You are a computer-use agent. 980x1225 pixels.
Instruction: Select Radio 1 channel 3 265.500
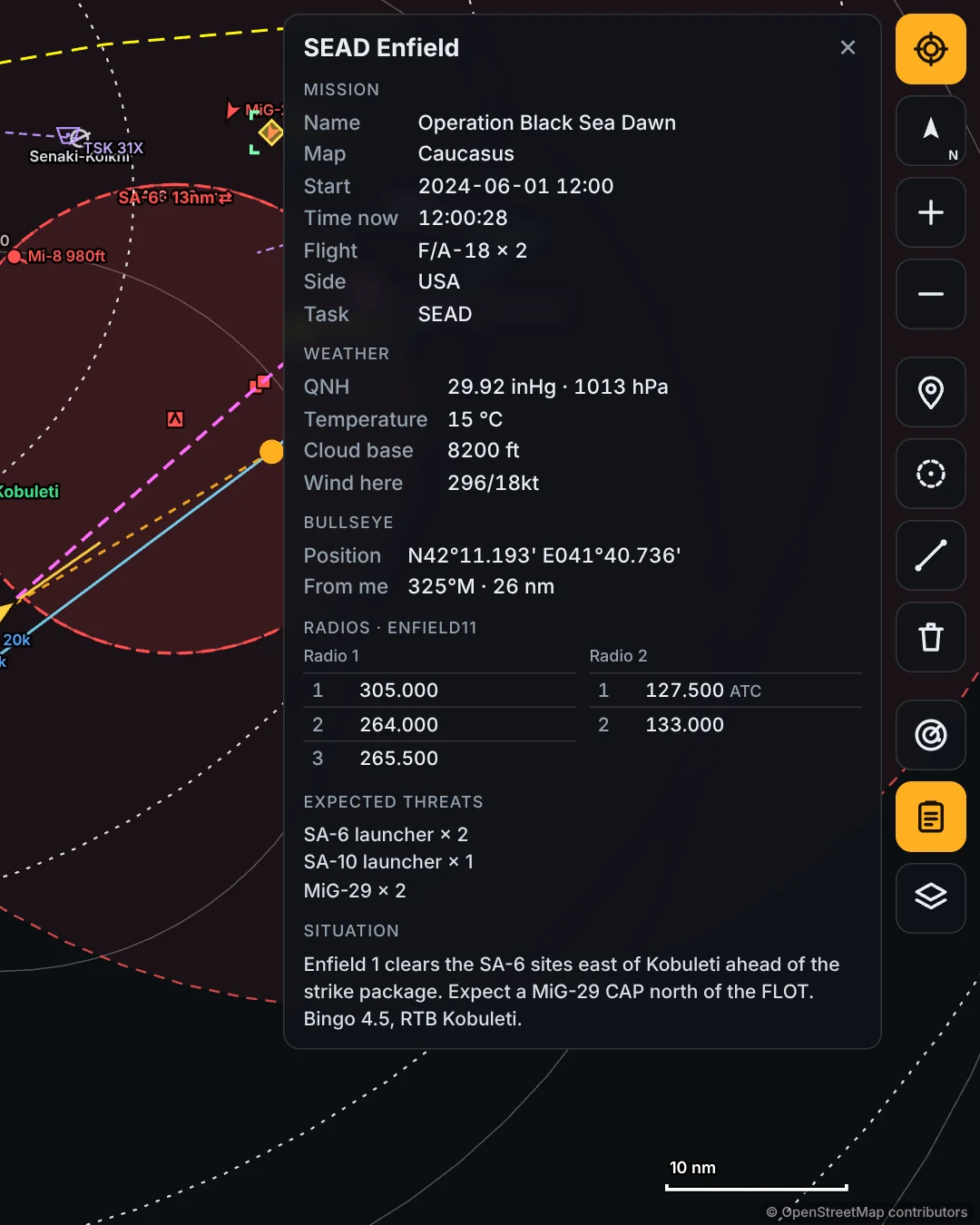point(439,759)
